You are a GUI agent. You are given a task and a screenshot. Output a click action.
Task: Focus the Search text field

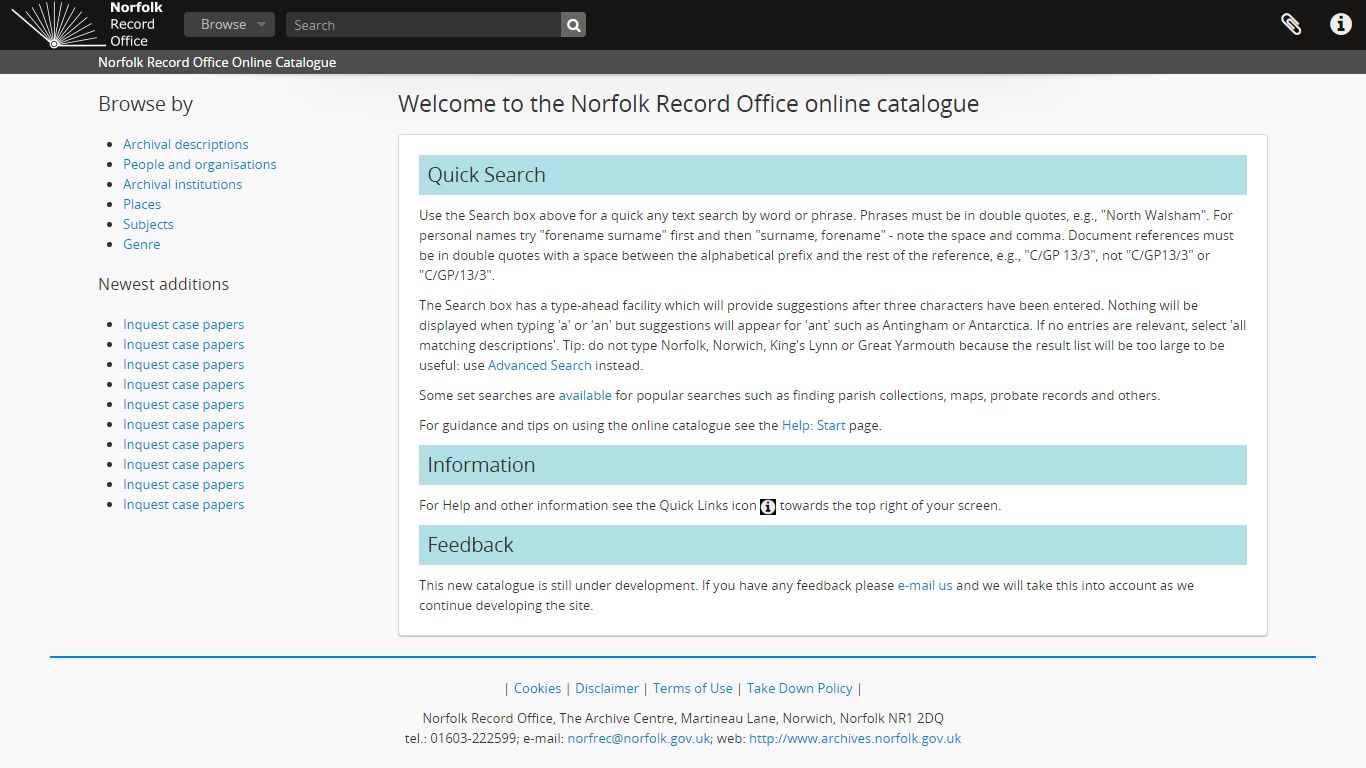point(423,25)
